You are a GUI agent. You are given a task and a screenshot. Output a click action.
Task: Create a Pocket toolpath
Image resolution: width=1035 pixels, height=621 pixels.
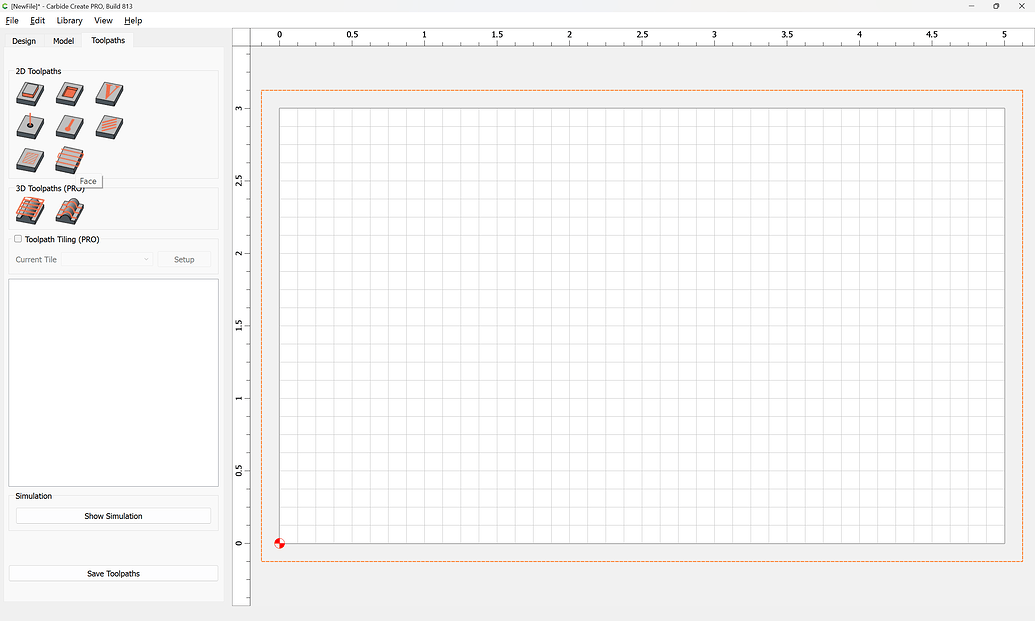(x=69, y=94)
